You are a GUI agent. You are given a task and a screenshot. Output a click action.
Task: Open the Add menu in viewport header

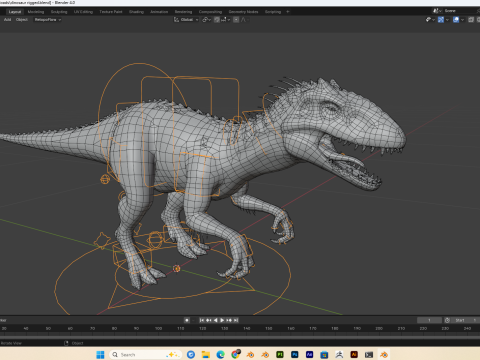[7, 20]
